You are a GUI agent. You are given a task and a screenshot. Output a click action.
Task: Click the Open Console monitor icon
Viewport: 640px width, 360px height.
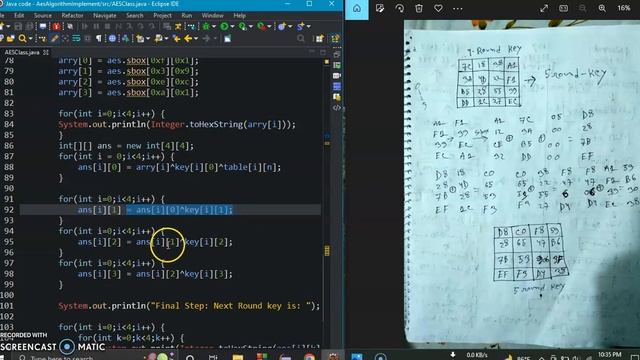43,26
